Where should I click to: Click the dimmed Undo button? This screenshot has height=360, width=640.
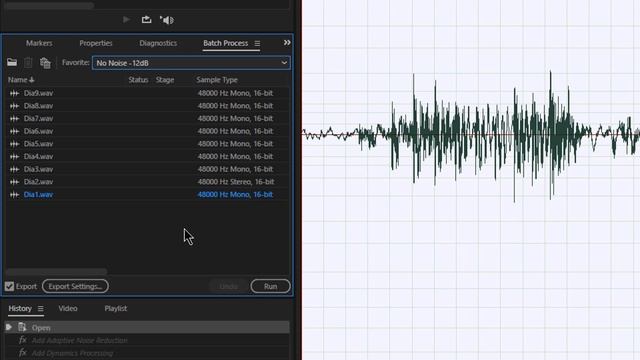click(229, 286)
